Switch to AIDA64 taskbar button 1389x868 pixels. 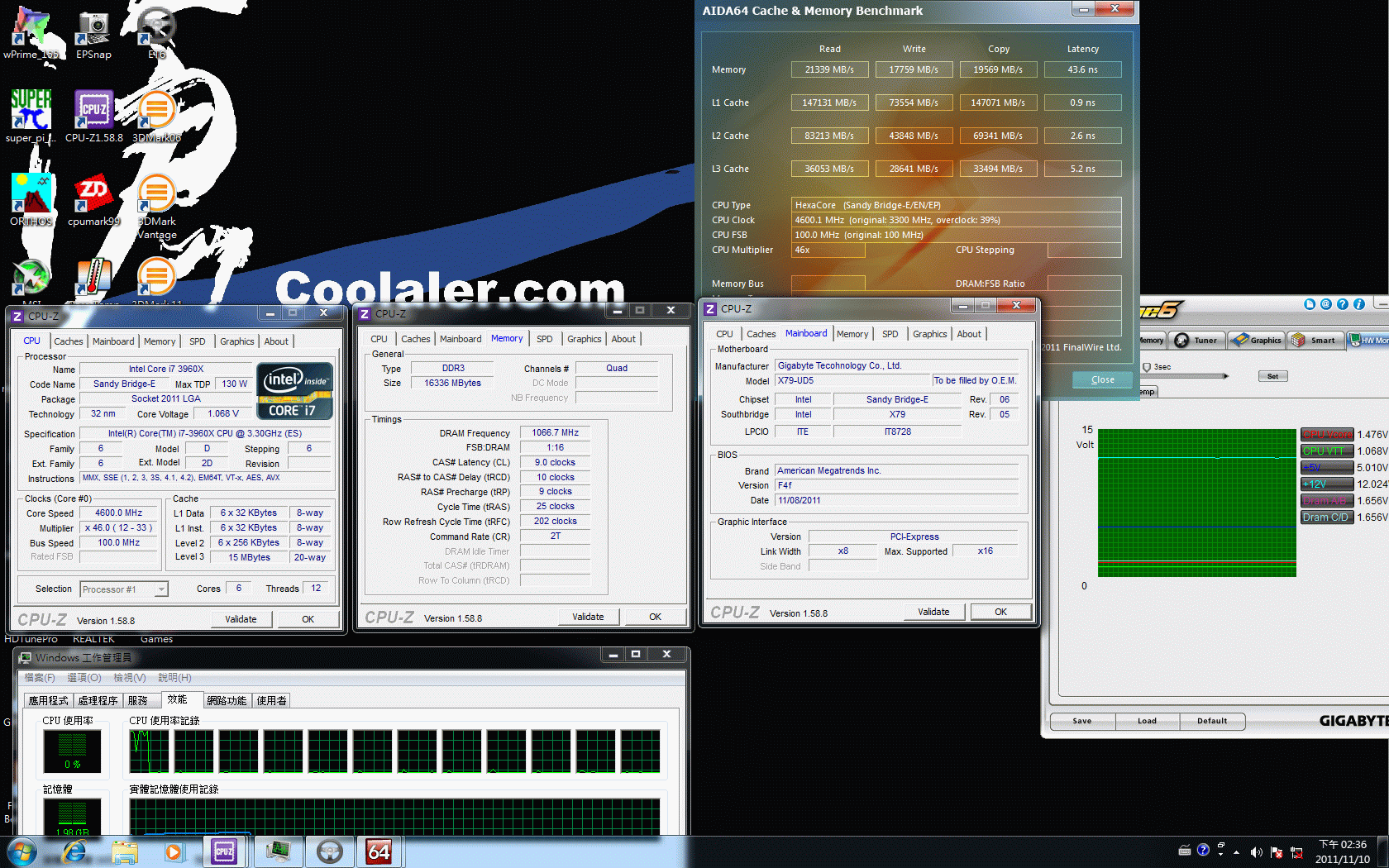[x=379, y=851]
